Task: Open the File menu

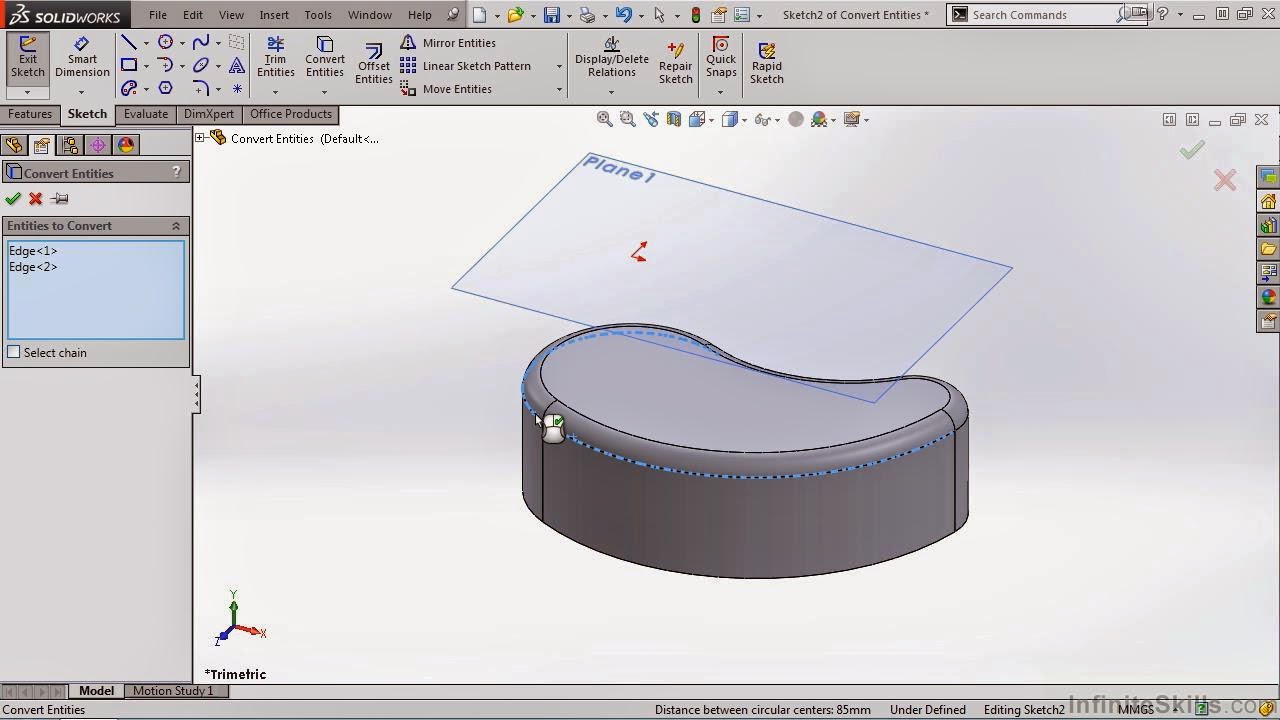Action: point(158,15)
